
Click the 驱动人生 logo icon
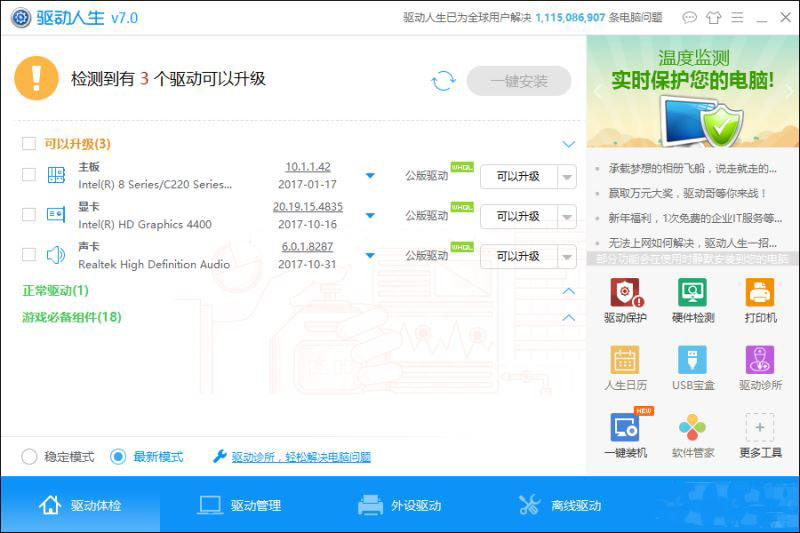20,18
